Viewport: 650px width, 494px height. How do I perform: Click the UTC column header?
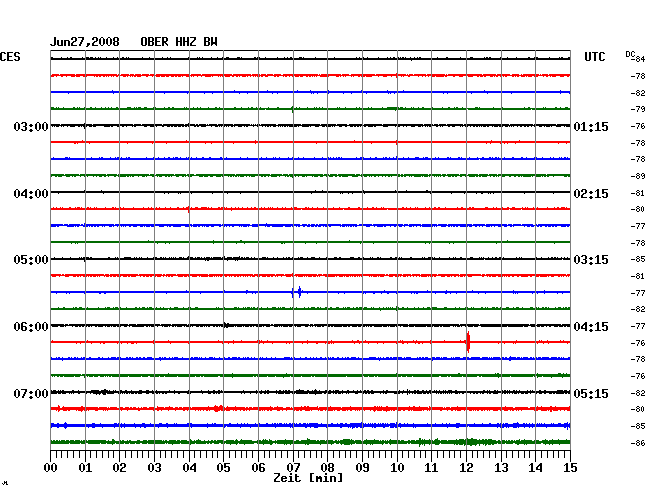[594, 57]
